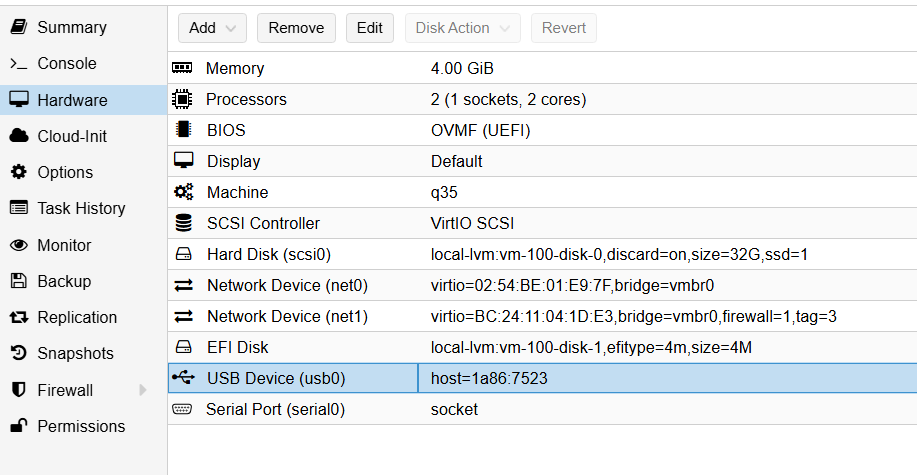Click the Options gear icon
The width and height of the screenshot is (917, 475).
click(x=19, y=172)
